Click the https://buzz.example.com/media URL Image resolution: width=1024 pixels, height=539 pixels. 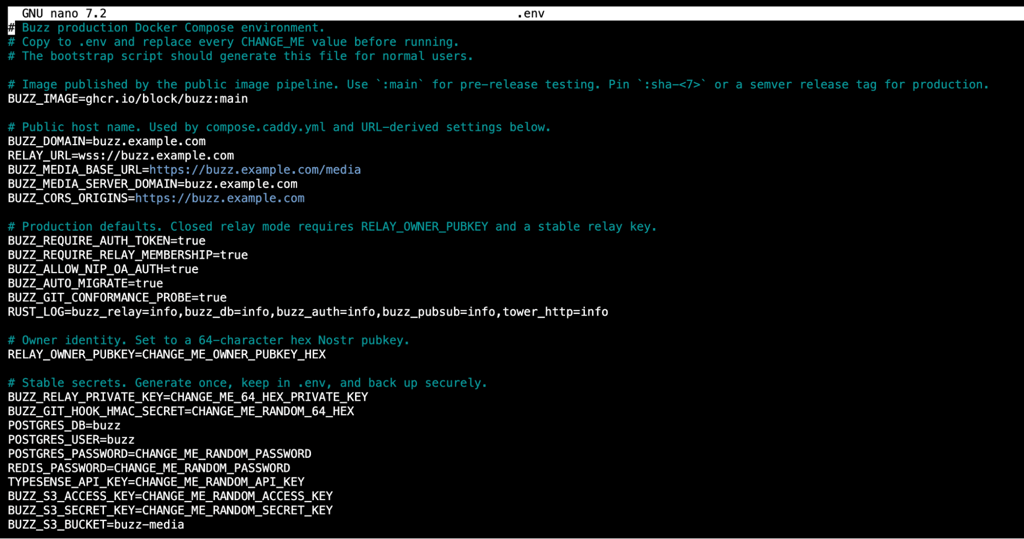tap(255, 170)
